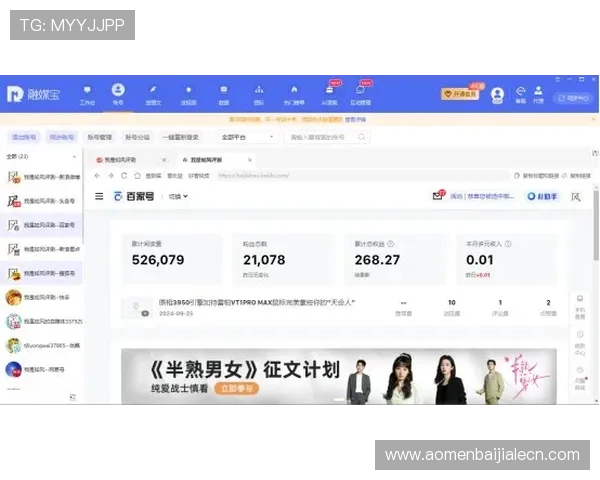The height and width of the screenshot is (480, 600).
Task: Select the 头条号 account in sidebar
Action: (x=42, y=201)
